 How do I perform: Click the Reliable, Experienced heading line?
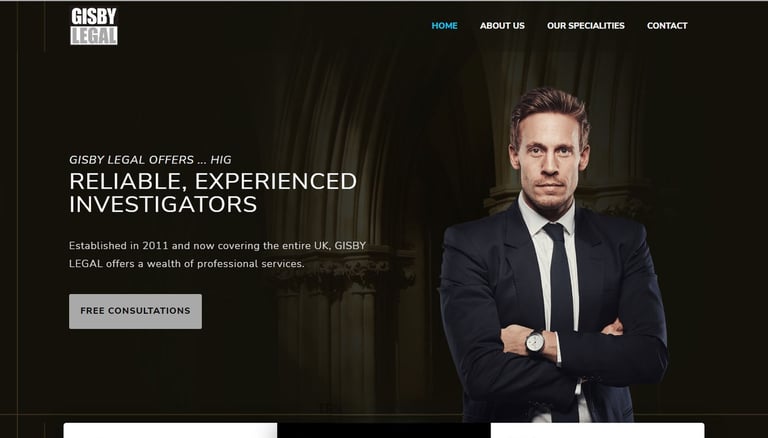[213, 181]
